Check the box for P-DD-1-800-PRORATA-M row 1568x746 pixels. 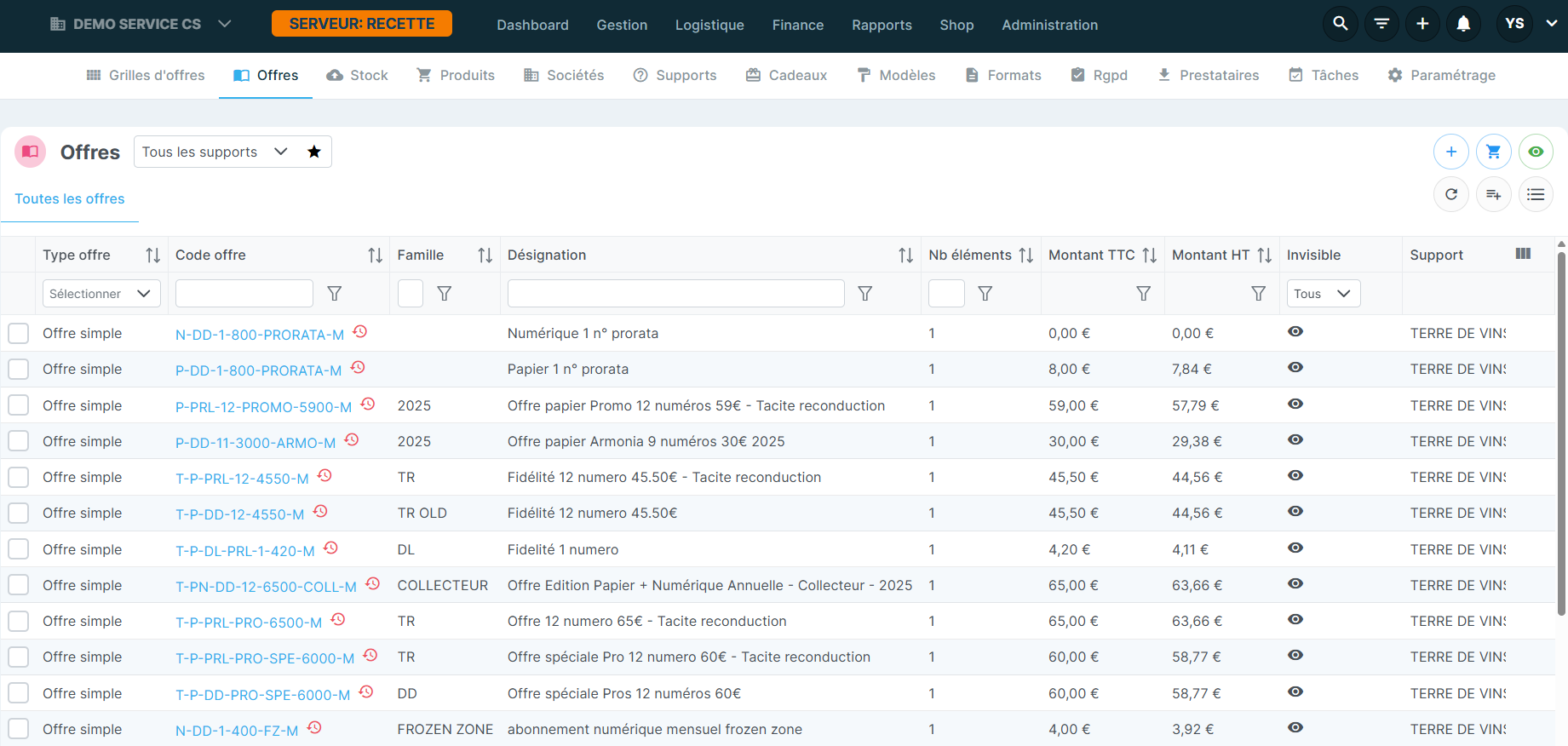click(x=19, y=370)
